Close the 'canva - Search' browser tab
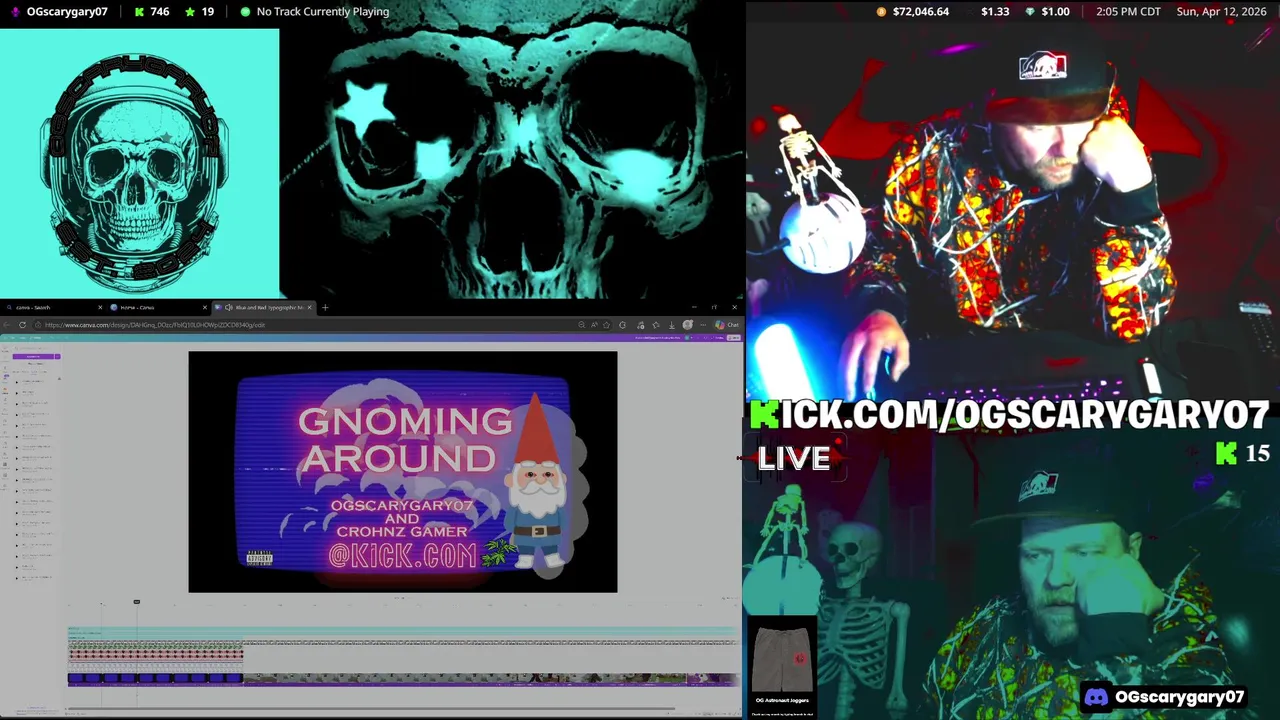This screenshot has width=1280, height=720. [x=100, y=307]
